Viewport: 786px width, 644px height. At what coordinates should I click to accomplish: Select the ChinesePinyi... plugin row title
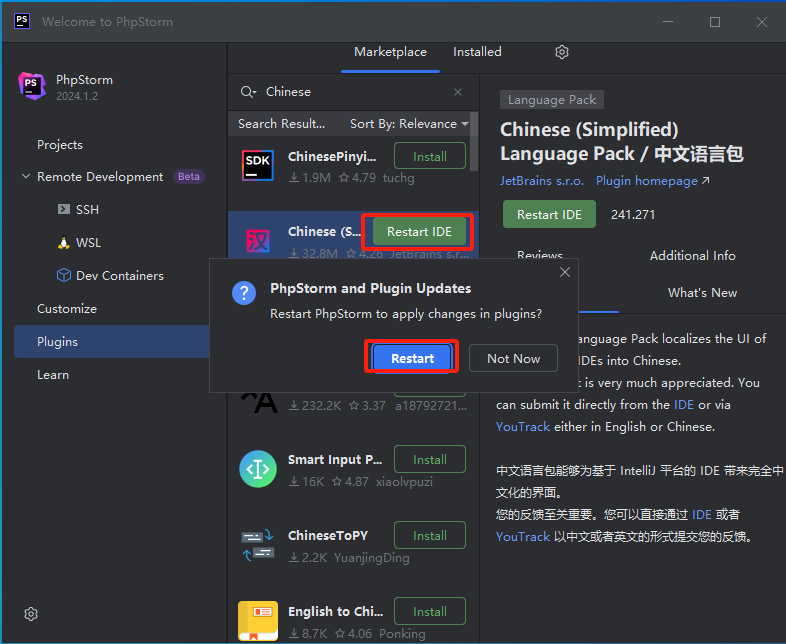coord(332,156)
